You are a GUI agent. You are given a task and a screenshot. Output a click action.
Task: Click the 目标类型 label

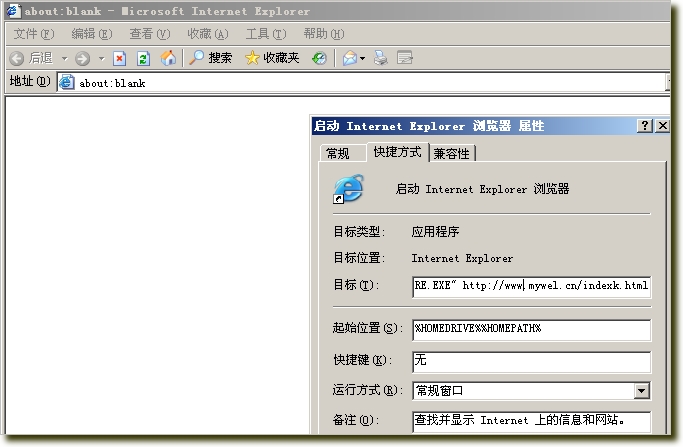pyautogui.click(x=359, y=231)
